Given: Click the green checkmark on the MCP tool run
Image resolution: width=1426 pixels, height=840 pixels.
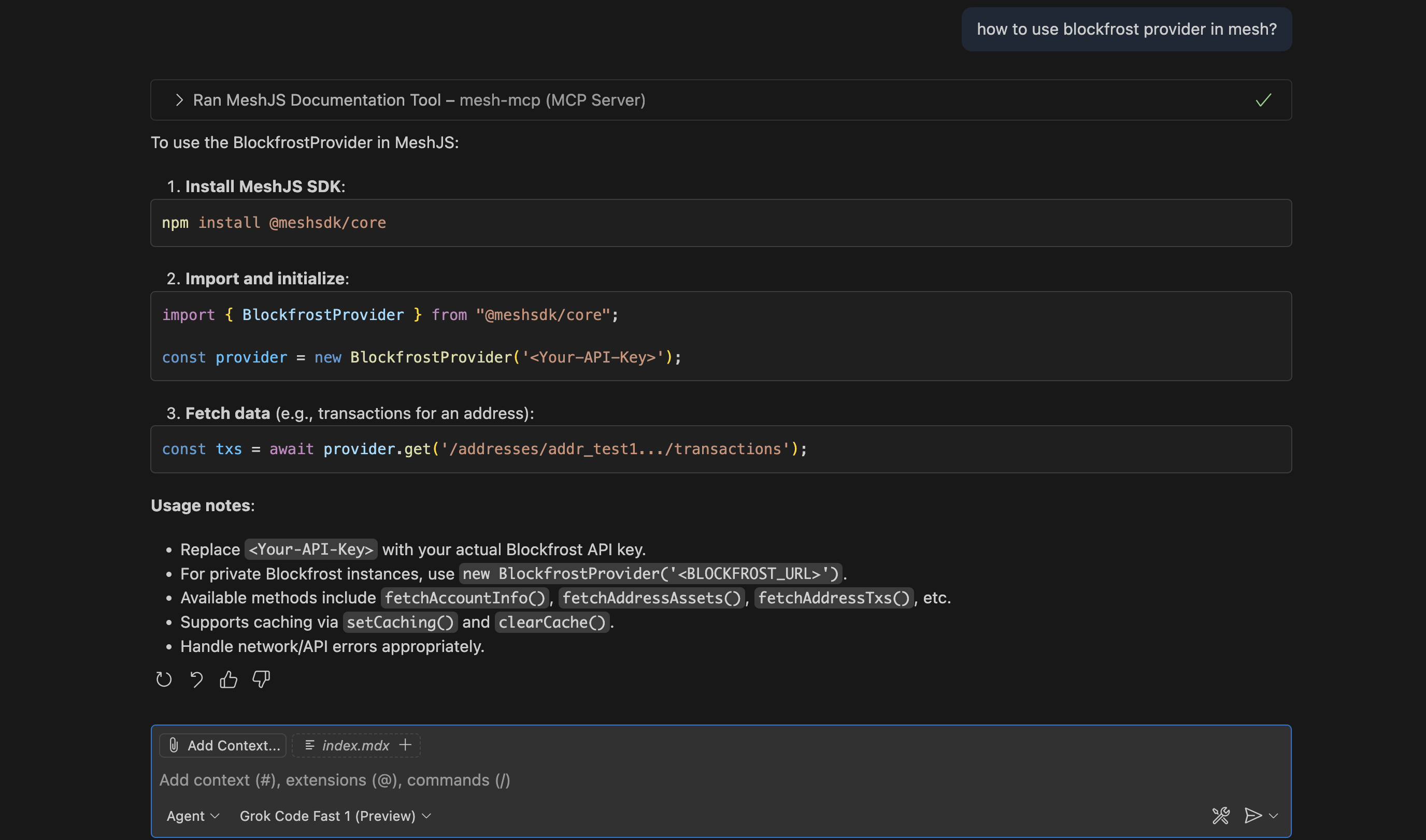Looking at the screenshot, I should (1263, 100).
